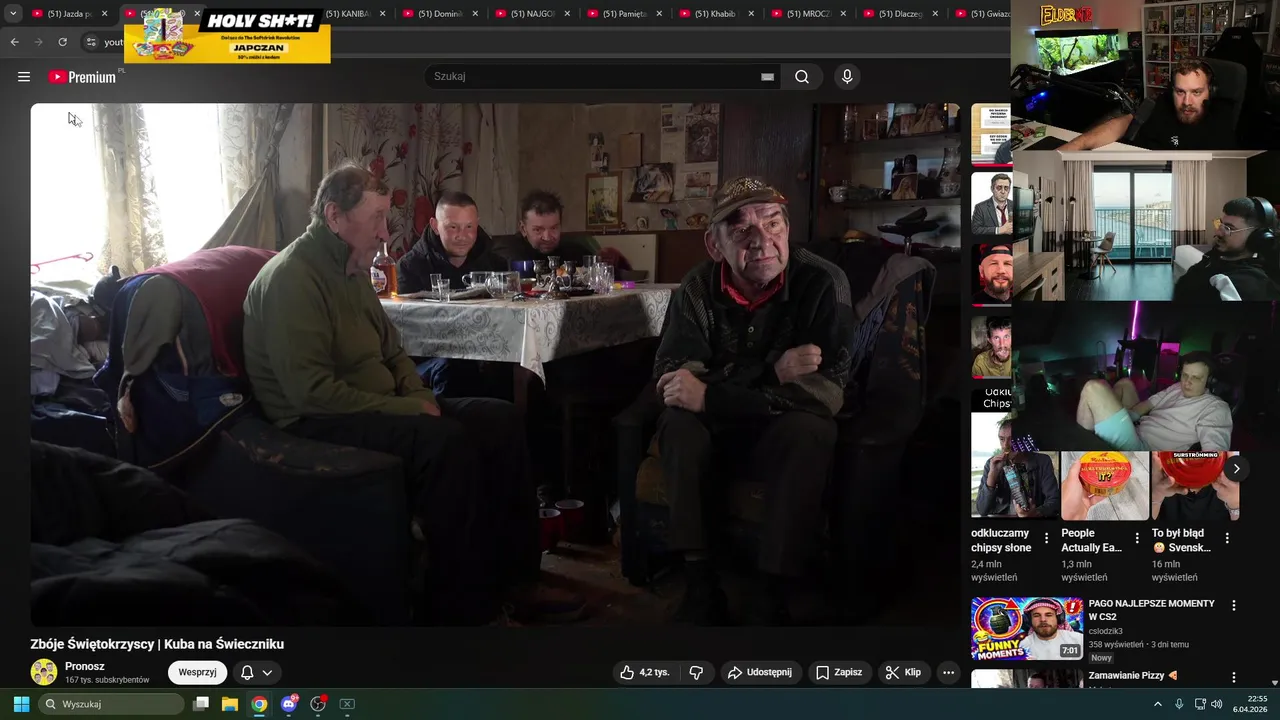This screenshot has height=720, width=1280.
Task: Open 'Zamawianie Pizzy' video title
Action: tap(1133, 676)
